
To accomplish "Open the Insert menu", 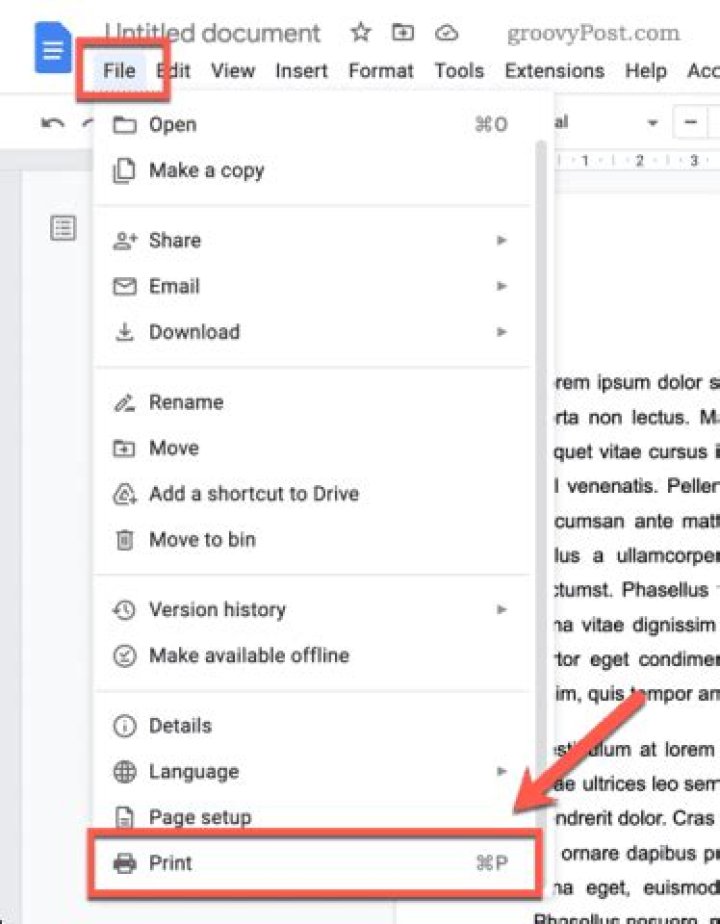I will point(301,71).
